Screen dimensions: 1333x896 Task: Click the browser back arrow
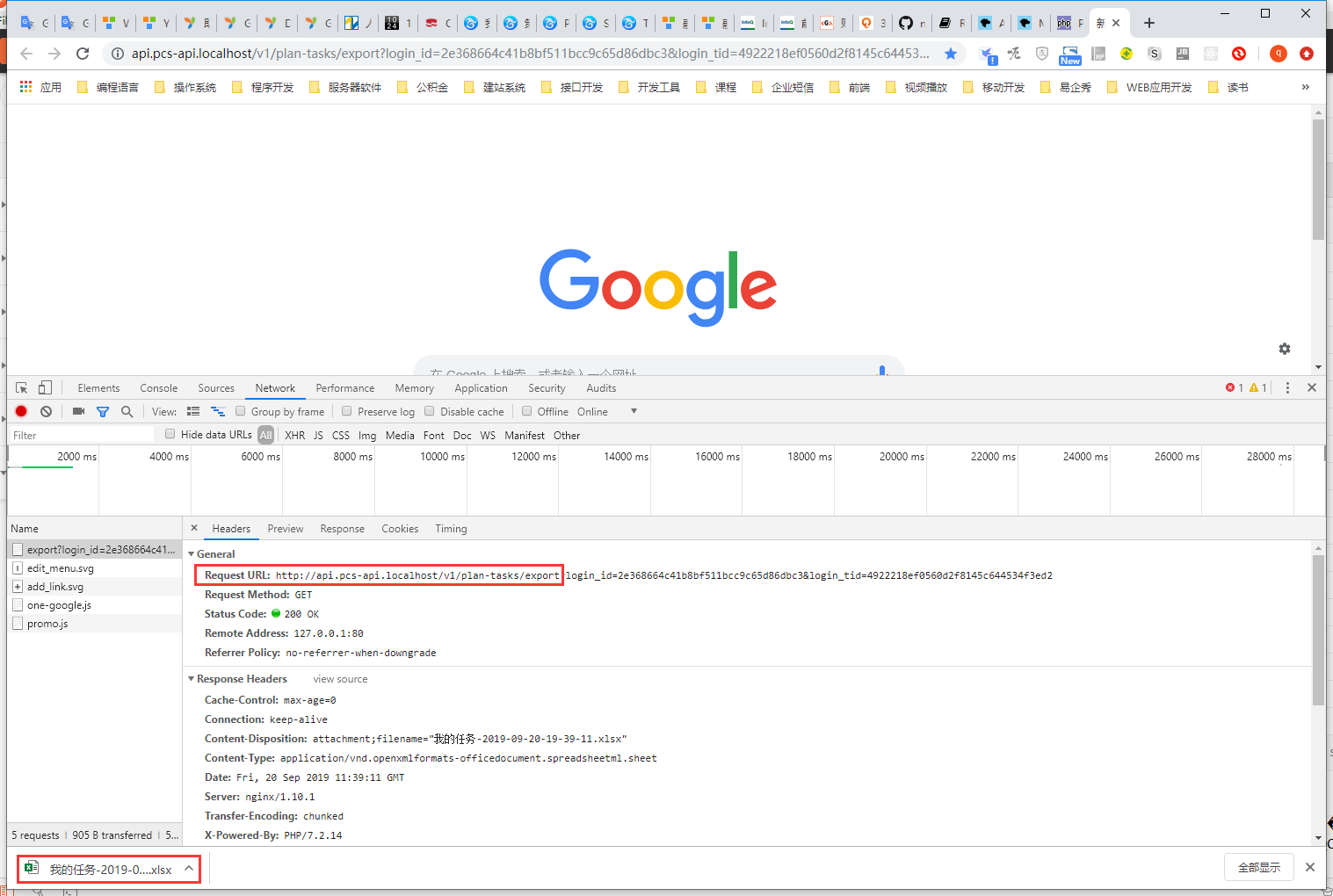point(26,54)
